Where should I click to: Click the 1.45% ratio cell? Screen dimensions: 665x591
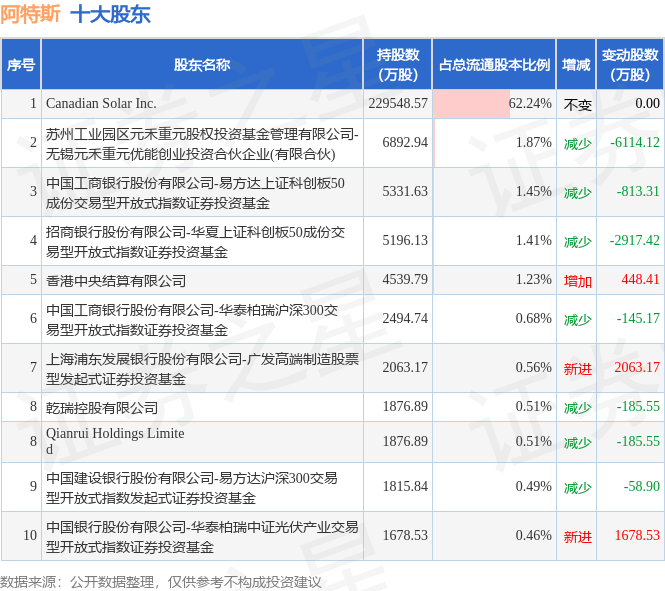(494, 192)
